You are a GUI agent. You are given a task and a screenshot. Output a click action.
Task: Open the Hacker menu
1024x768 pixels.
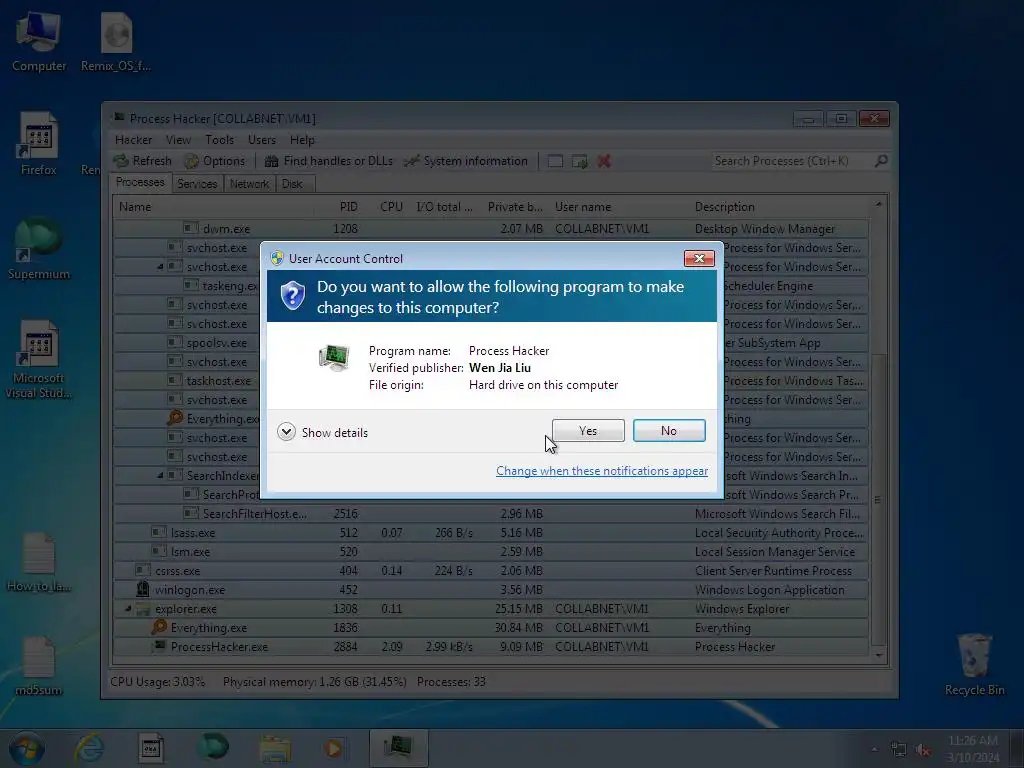(x=133, y=140)
